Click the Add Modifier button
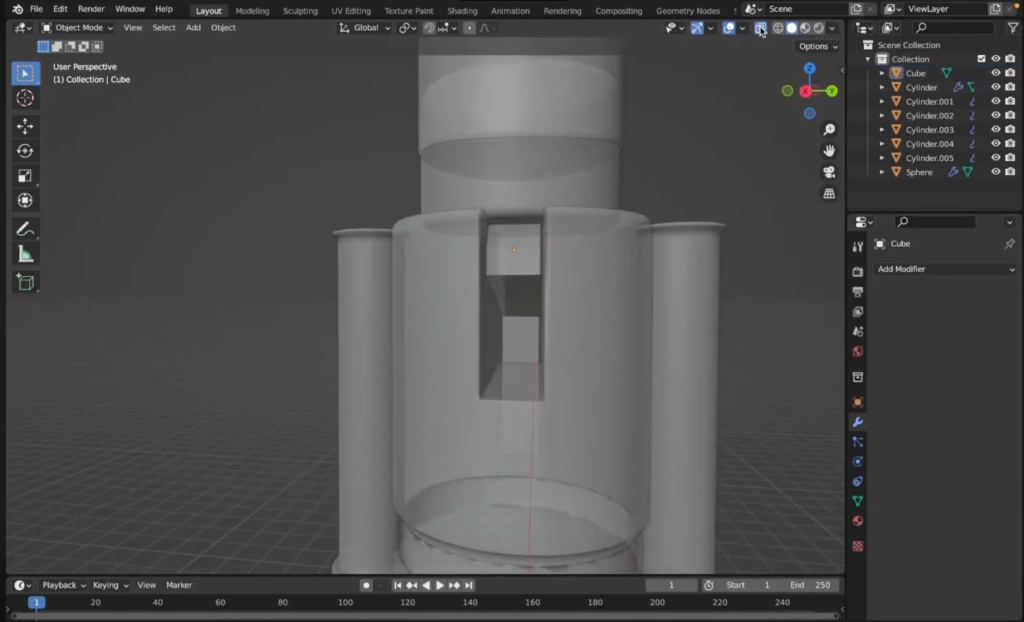Image resolution: width=1024 pixels, height=622 pixels. [x=944, y=269]
